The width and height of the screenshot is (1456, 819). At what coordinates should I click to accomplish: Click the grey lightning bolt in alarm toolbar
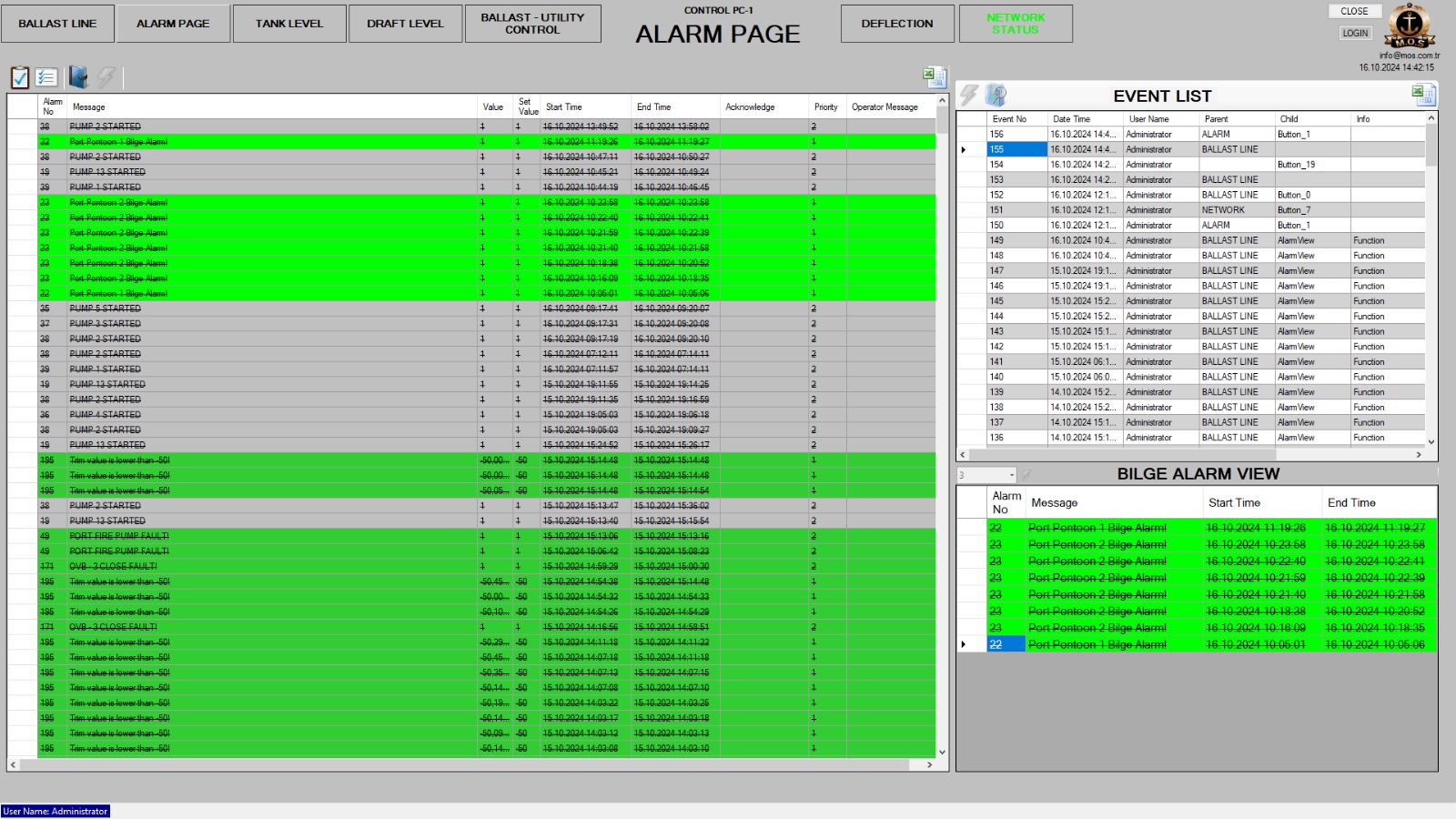(106, 77)
